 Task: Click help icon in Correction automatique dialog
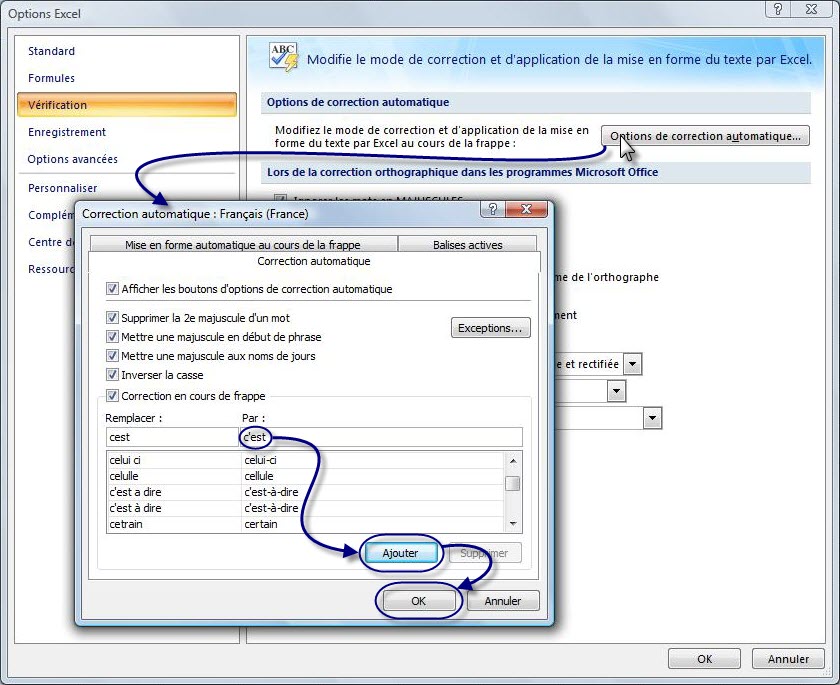[x=491, y=212]
